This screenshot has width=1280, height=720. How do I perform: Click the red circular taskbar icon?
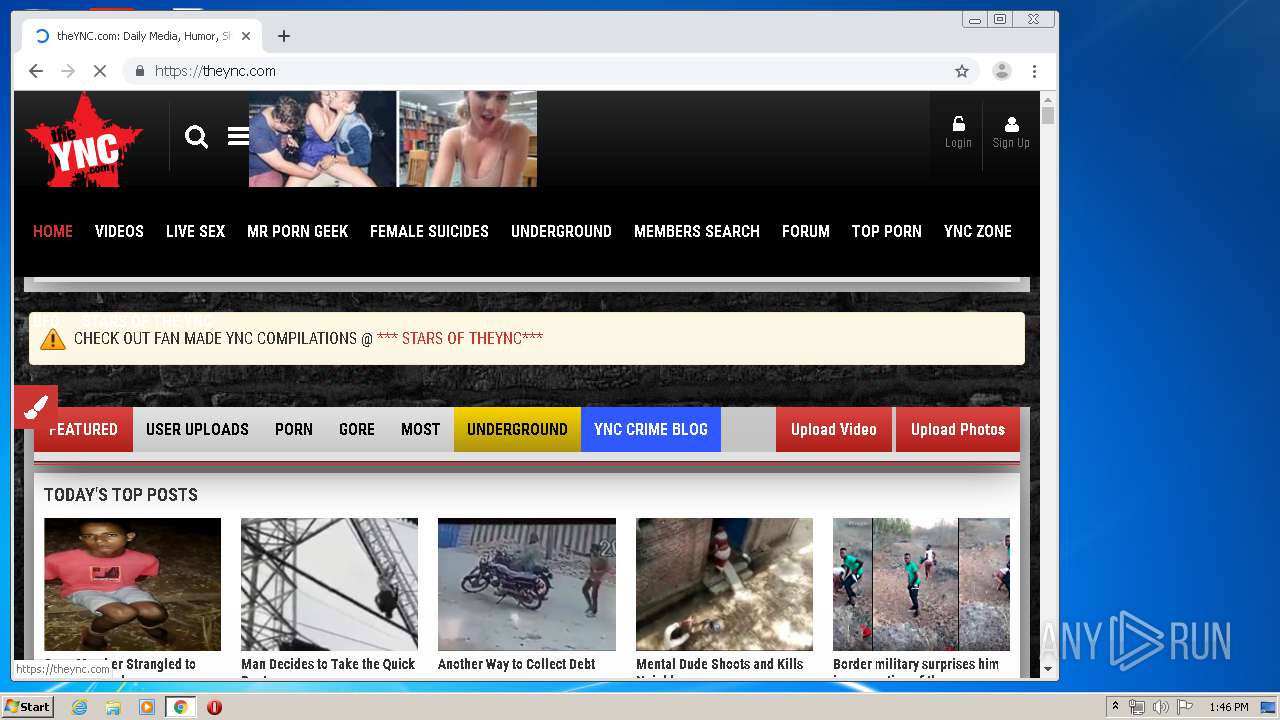coord(214,707)
